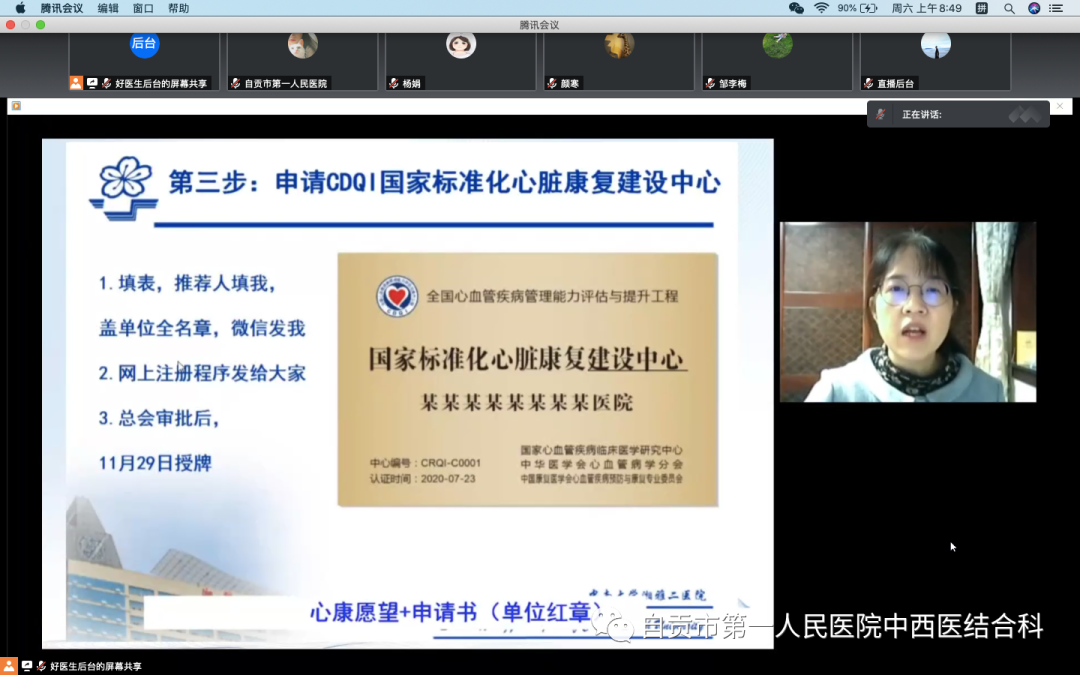Screen dimensions: 1080x675
Task: Select participant 杨娟's video tile
Action: click(x=460, y=53)
